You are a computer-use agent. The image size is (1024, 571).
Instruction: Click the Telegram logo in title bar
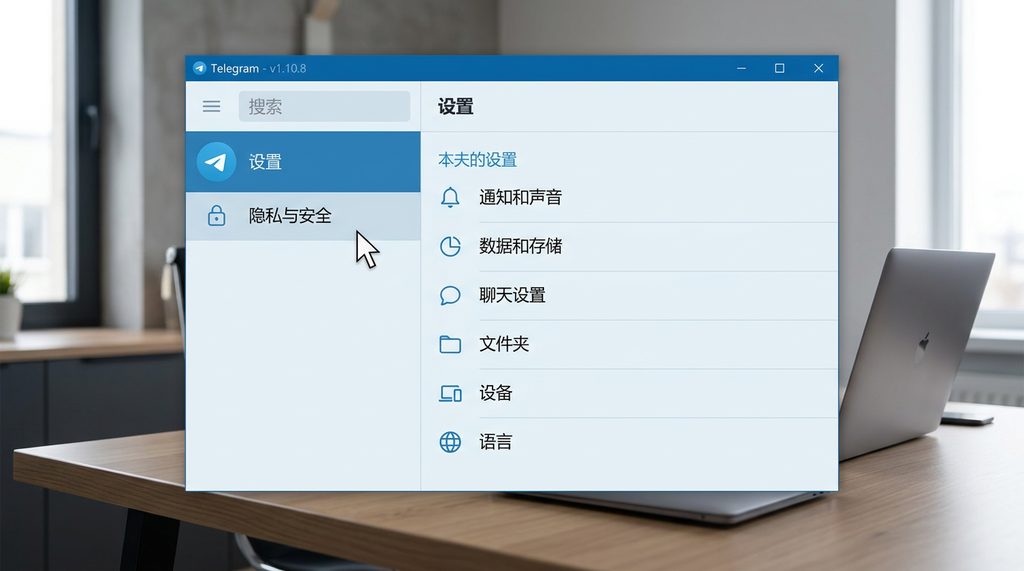199,68
